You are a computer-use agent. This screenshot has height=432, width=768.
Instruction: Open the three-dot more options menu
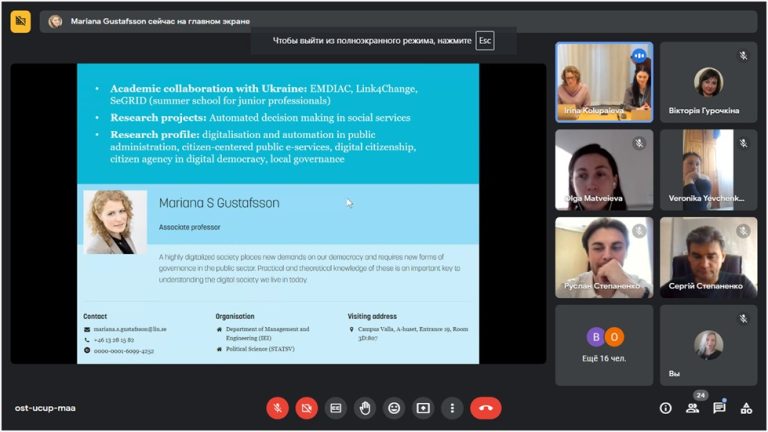(x=452, y=408)
